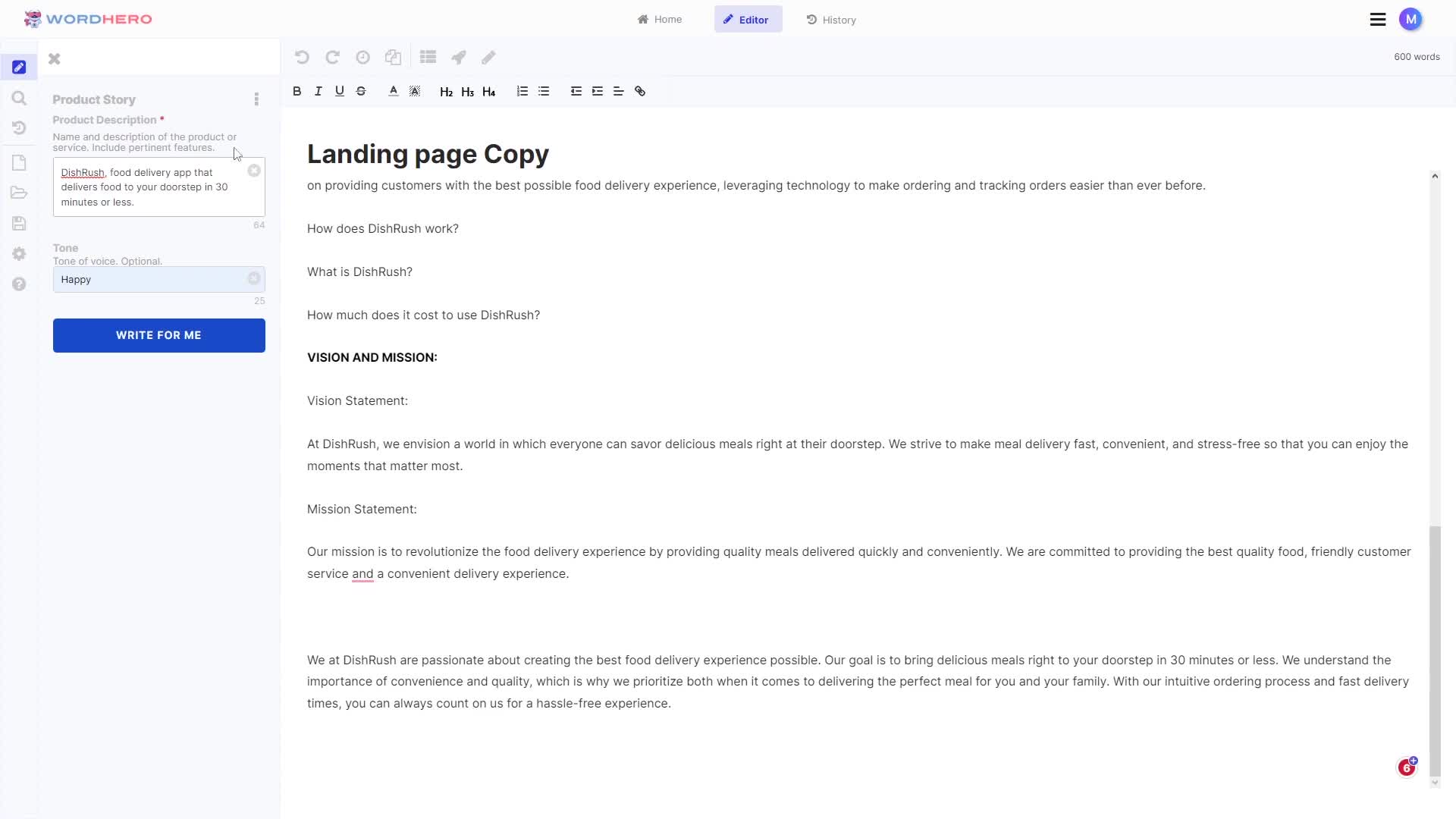Go to the Home tab
Image resolution: width=1456 pixels, height=819 pixels.
[x=660, y=20]
